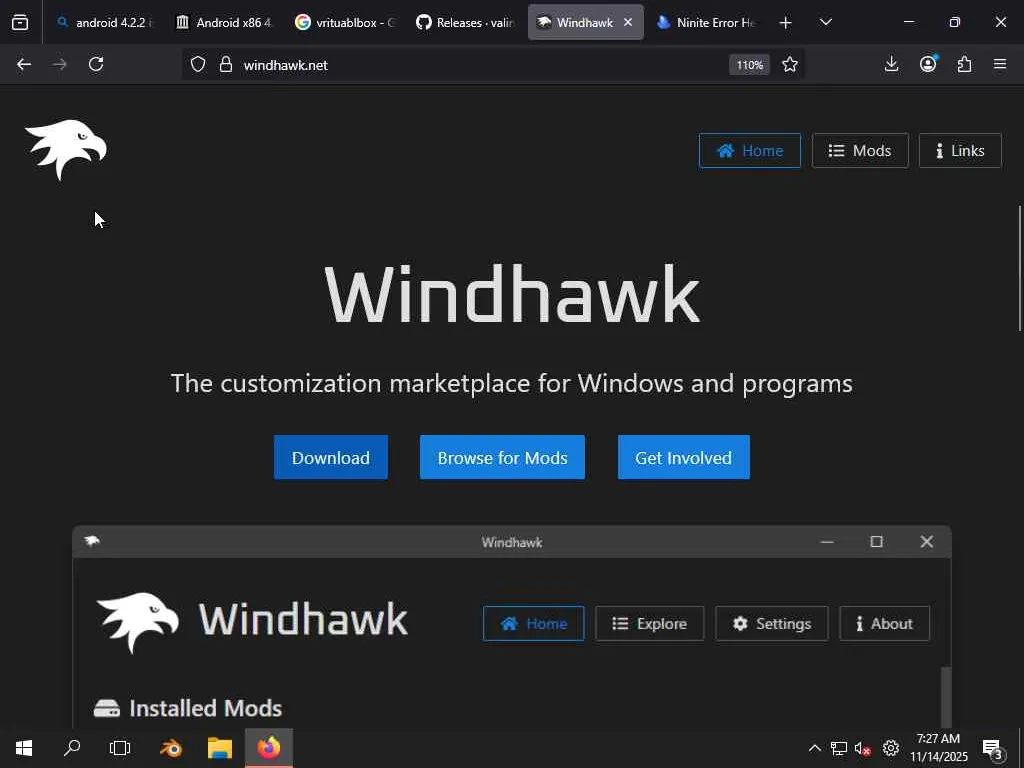Click the preview's Home house button
The width and height of the screenshot is (1024, 768).
click(534, 624)
